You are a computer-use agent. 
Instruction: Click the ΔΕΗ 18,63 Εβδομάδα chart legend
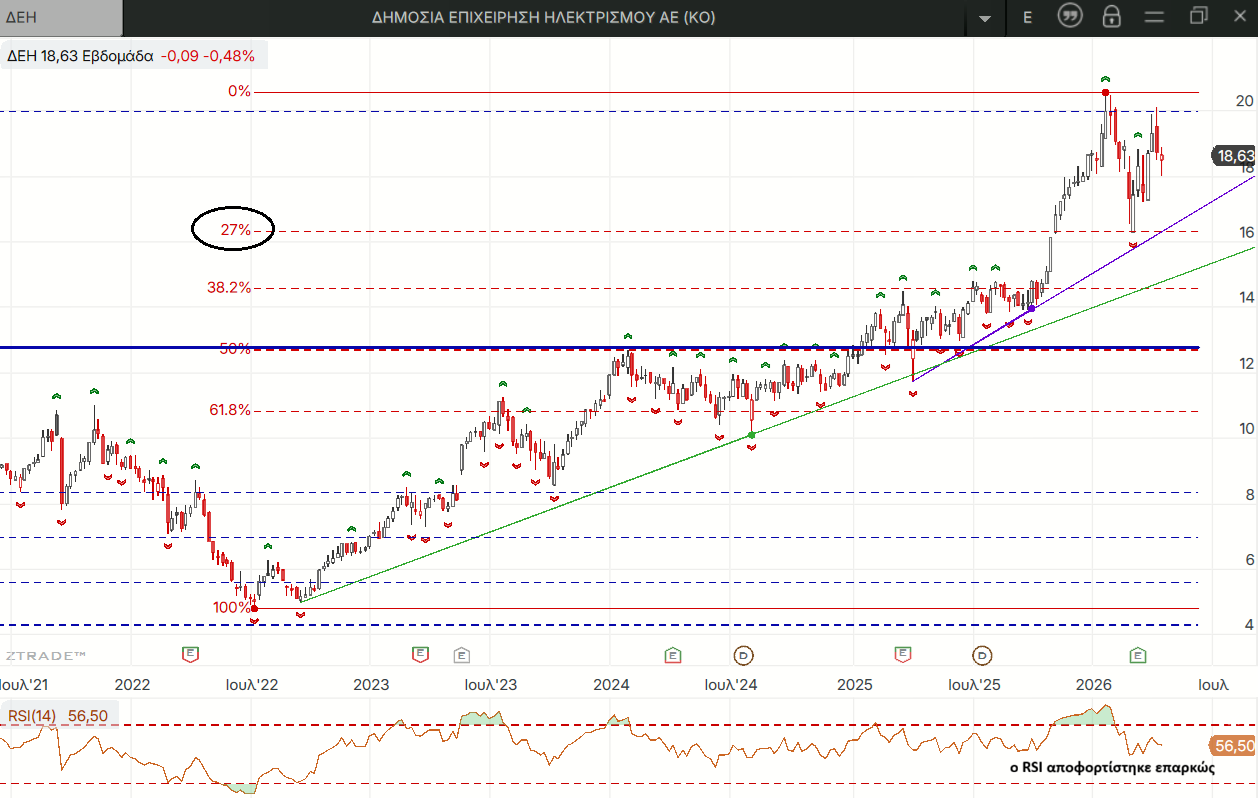(80, 56)
